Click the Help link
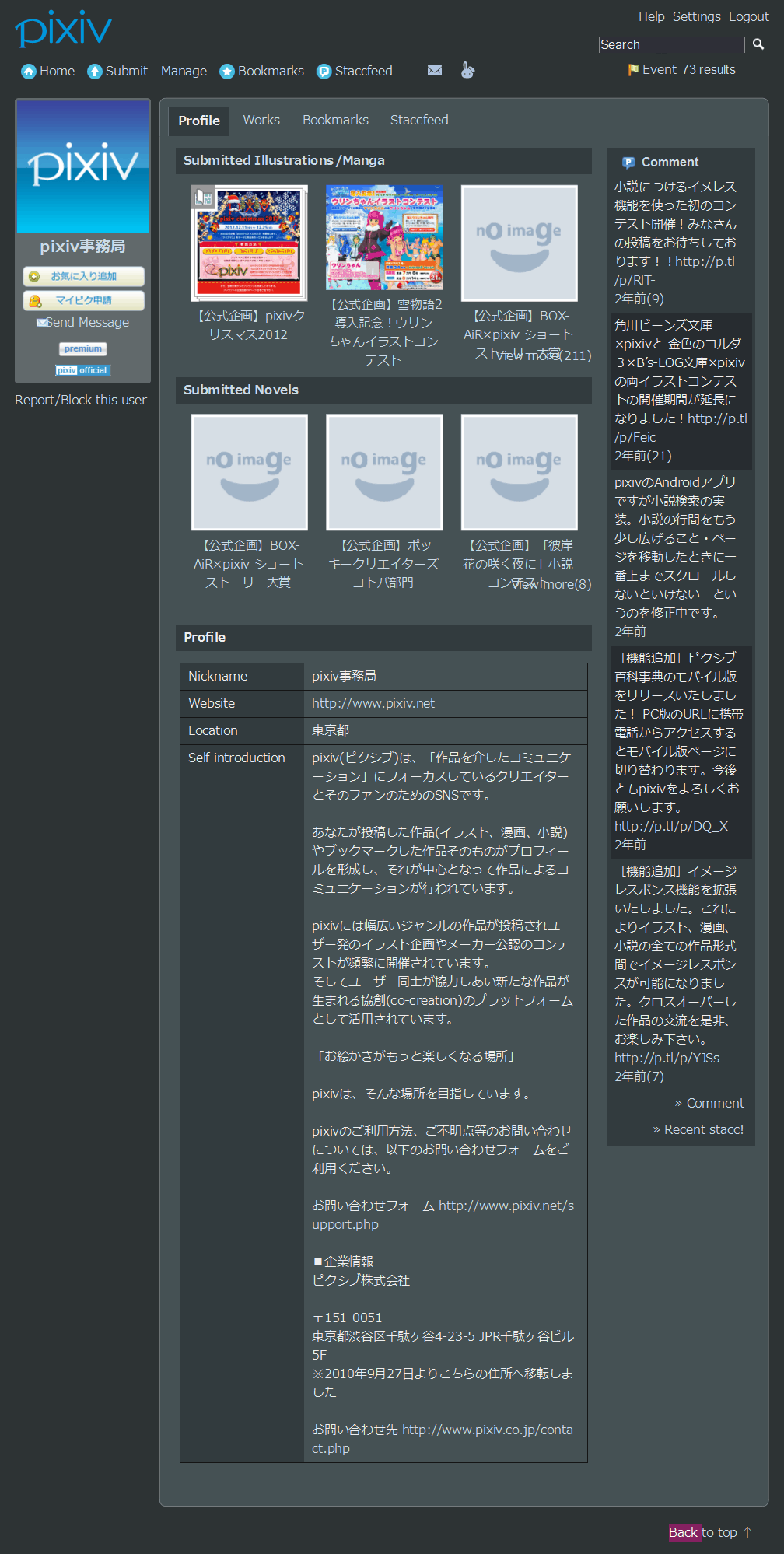 pyautogui.click(x=652, y=16)
